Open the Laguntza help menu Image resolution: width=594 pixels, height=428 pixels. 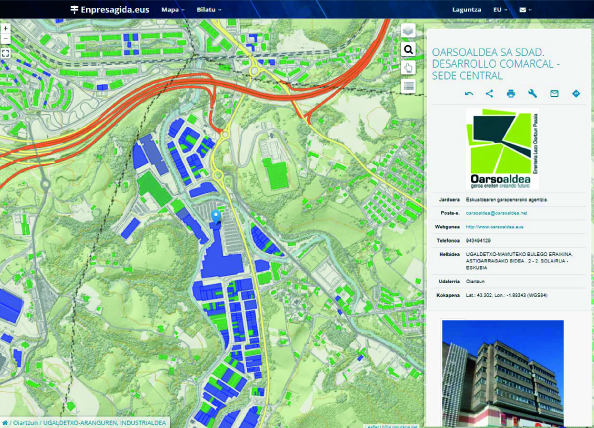(x=466, y=10)
